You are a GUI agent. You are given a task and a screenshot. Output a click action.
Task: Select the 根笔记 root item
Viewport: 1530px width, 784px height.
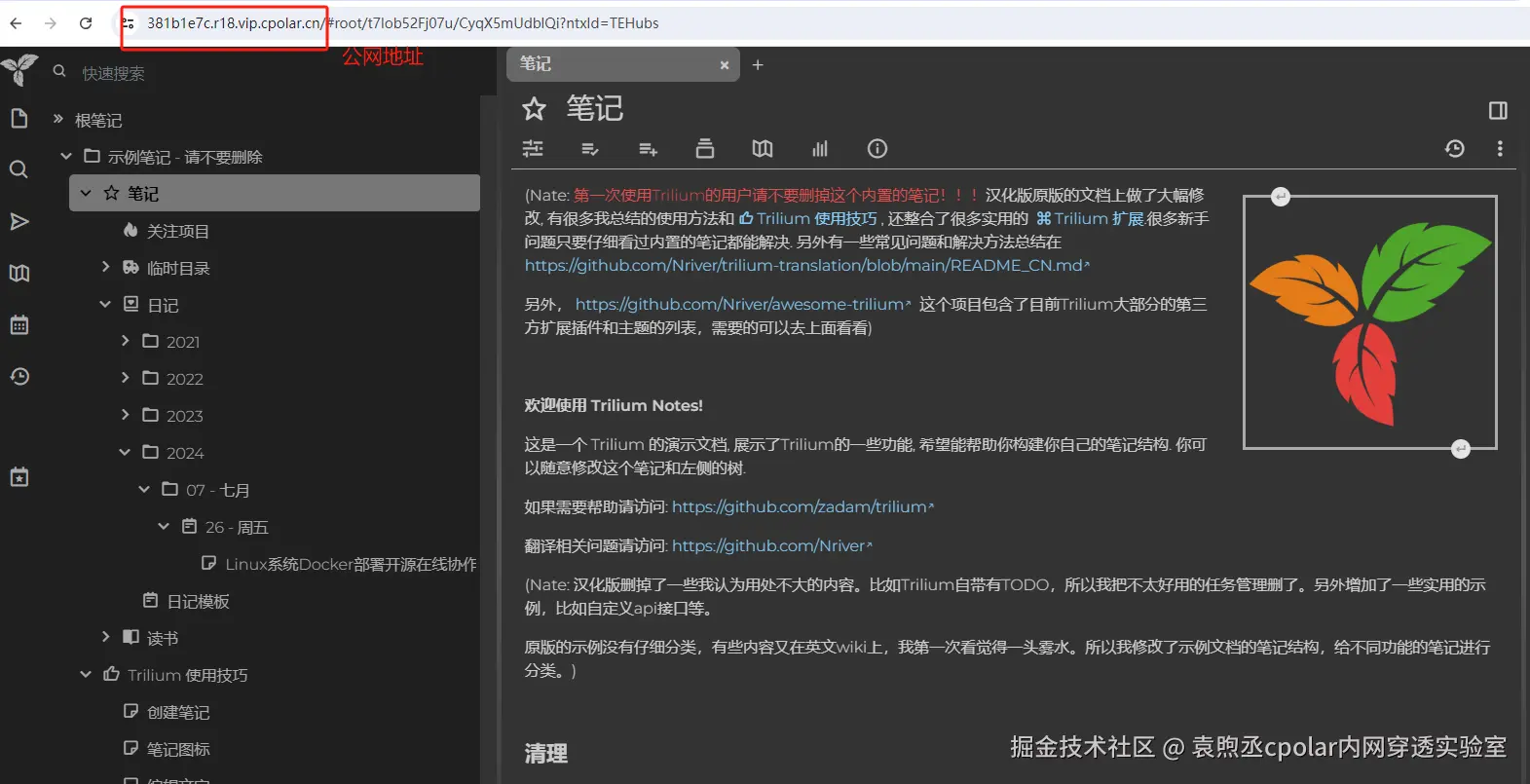tap(98, 120)
